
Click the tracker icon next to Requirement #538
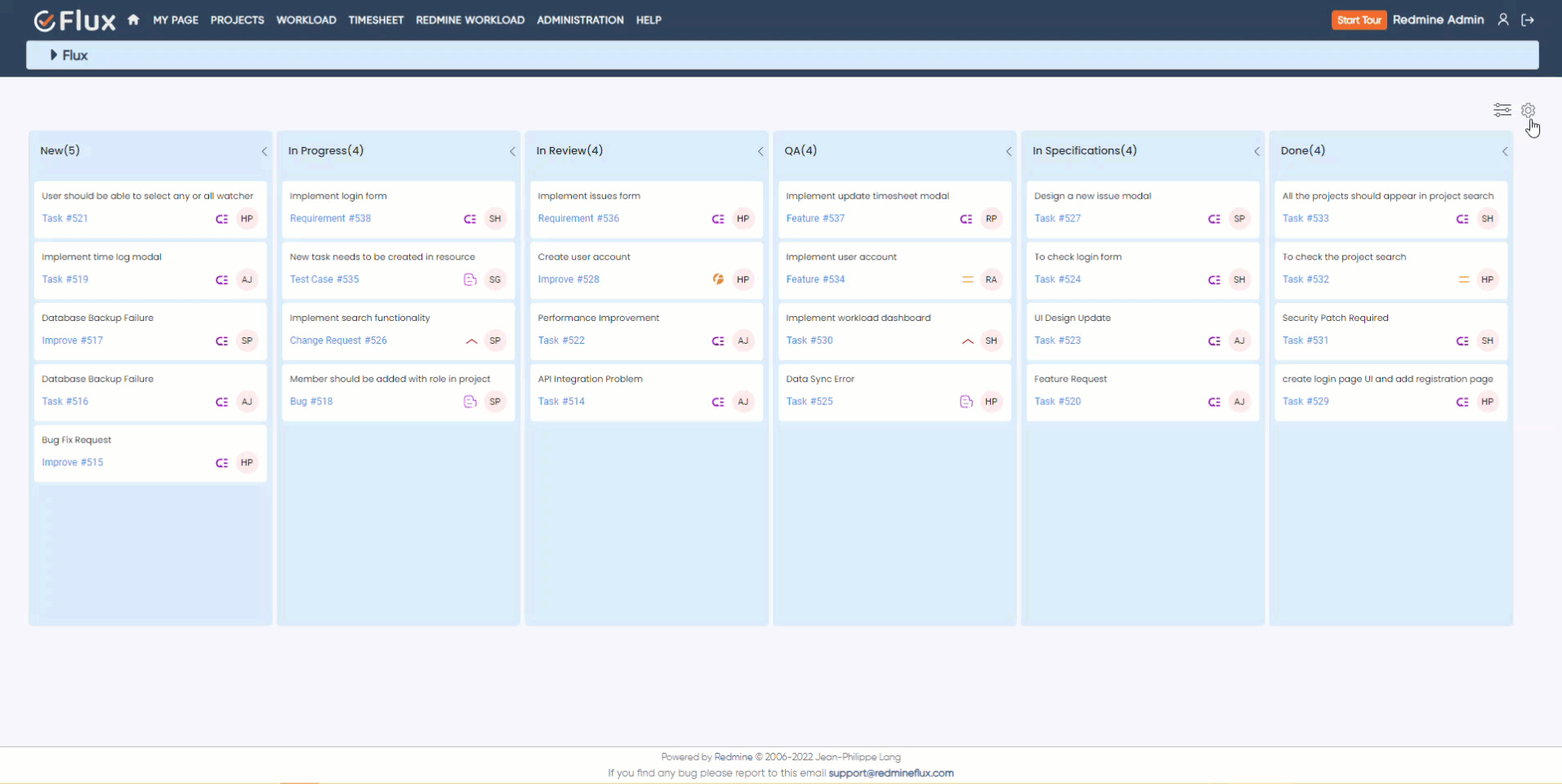471,219
